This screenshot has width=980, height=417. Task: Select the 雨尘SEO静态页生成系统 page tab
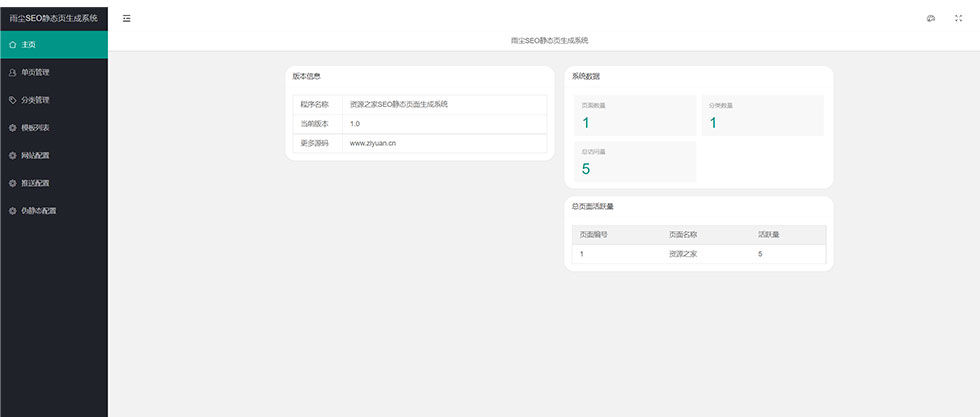pos(549,40)
